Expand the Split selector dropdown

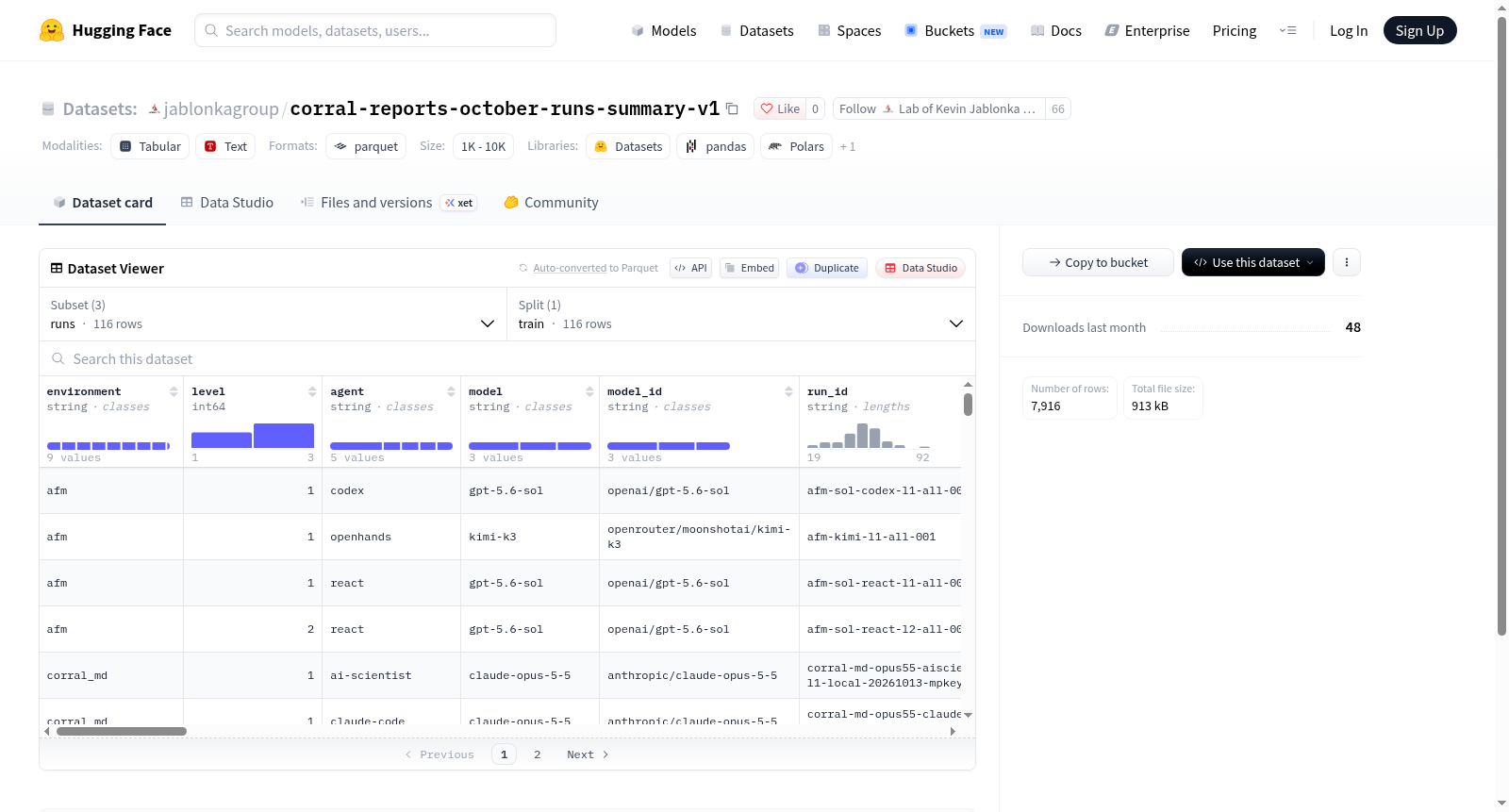pos(741,314)
